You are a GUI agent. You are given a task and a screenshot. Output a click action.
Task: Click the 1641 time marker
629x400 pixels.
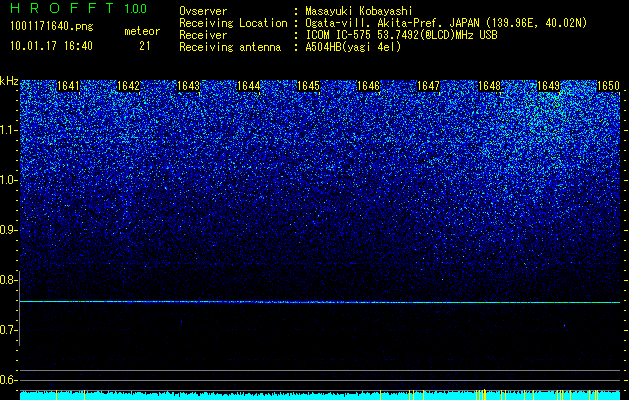click(x=69, y=86)
